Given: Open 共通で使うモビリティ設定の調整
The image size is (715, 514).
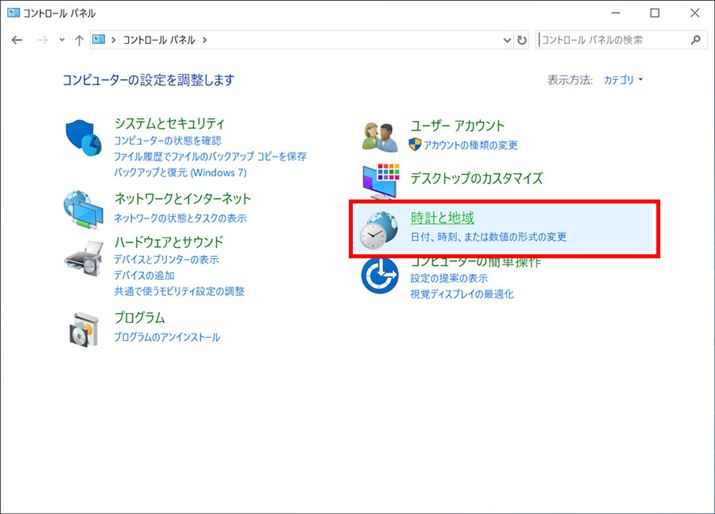Looking at the screenshot, I should click(179, 291).
